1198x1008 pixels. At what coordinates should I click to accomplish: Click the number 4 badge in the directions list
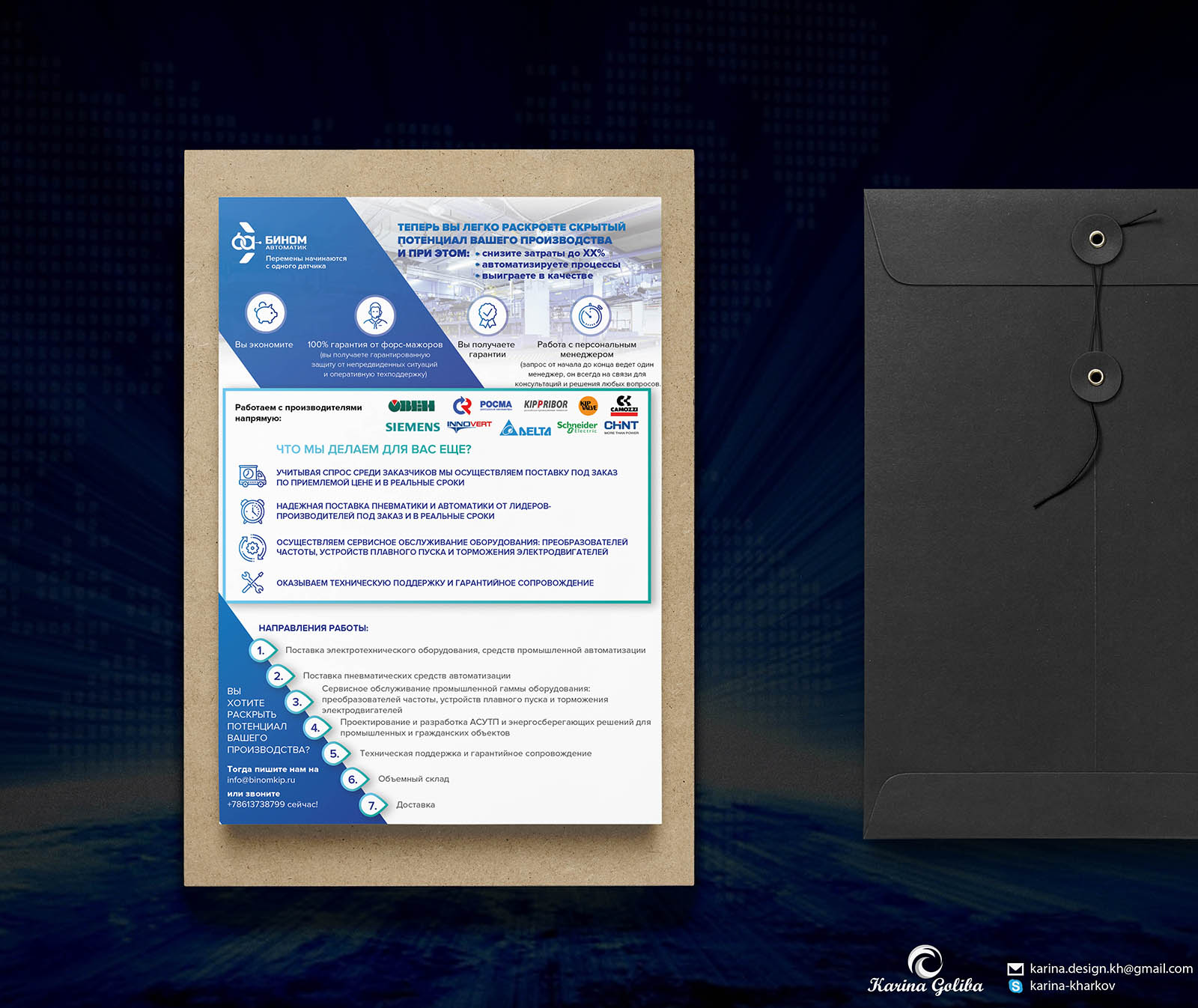coord(317,727)
